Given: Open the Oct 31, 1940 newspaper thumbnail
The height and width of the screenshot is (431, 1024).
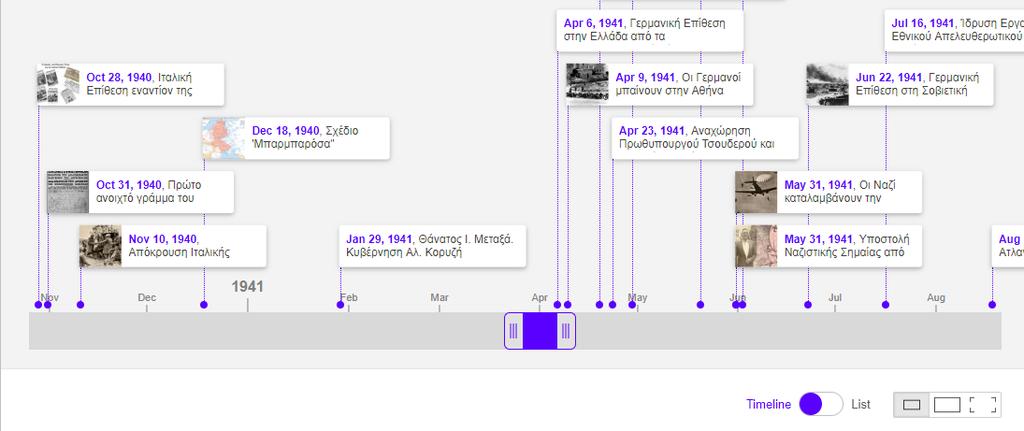Looking at the screenshot, I should (68, 192).
